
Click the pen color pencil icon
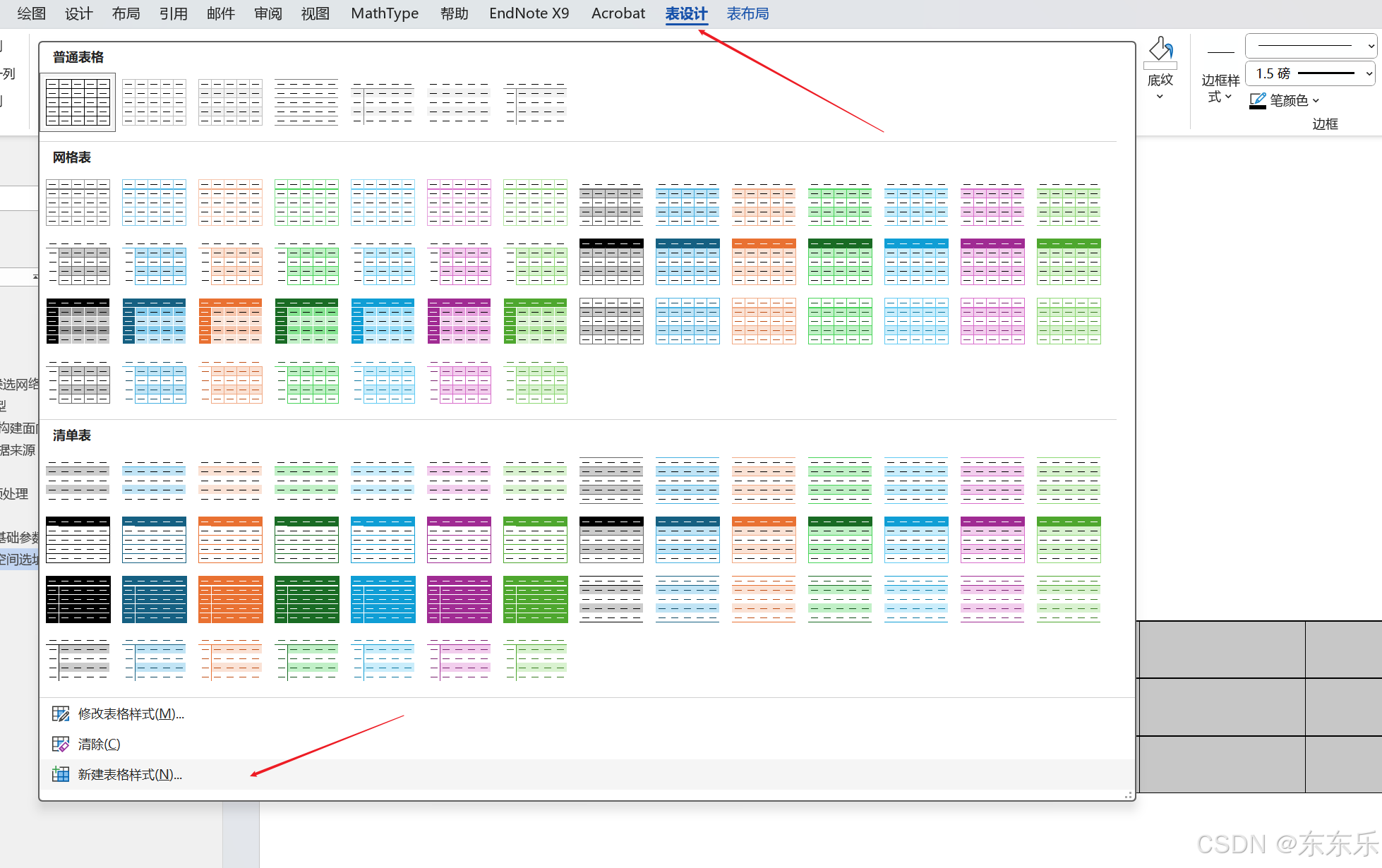tap(1257, 100)
